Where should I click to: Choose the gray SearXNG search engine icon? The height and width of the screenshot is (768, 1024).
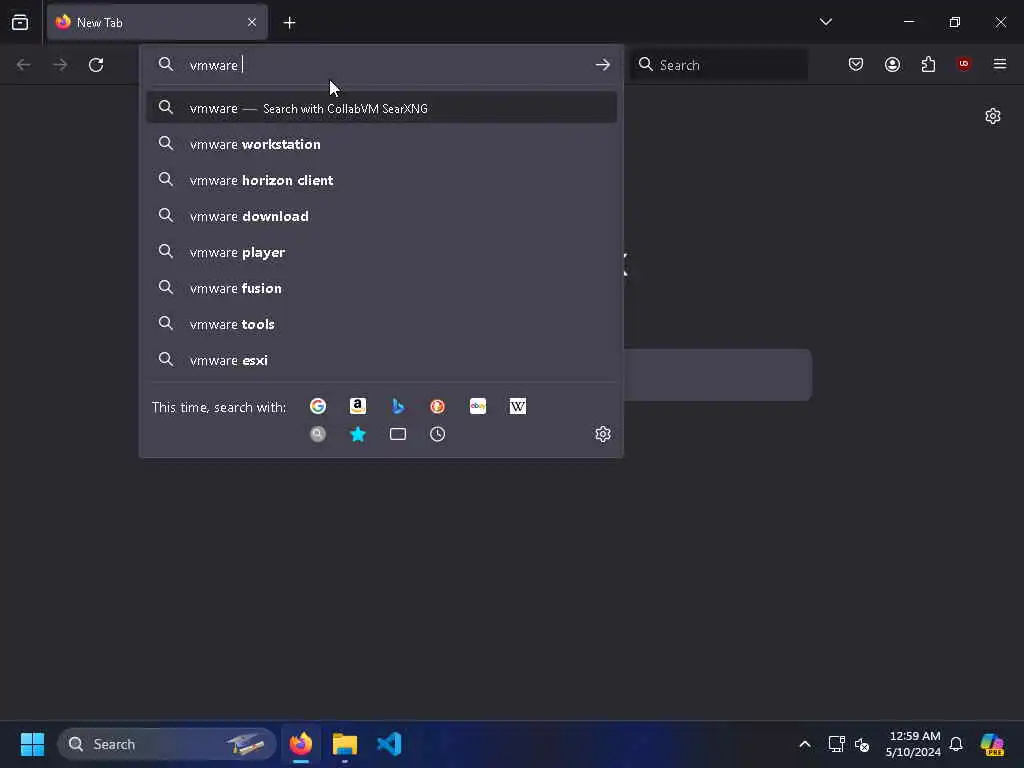(x=318, y=434)
